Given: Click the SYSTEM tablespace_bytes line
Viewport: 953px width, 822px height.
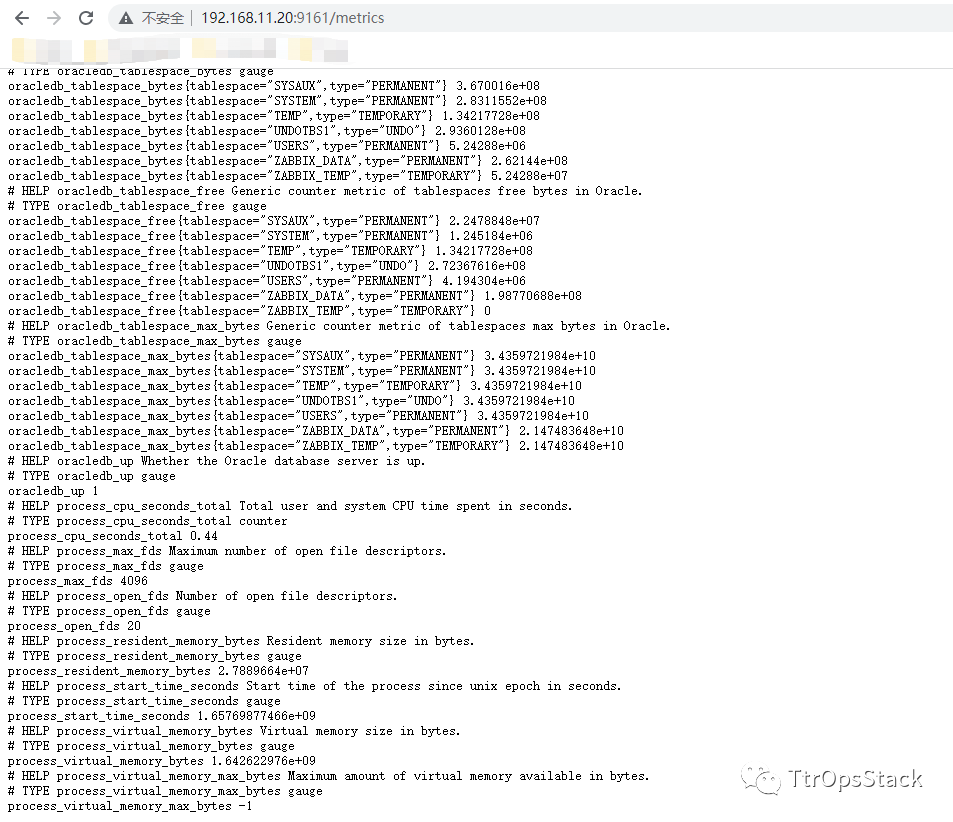Looking at the screenshot, I should pyautogui.click(x=277, y=101).
